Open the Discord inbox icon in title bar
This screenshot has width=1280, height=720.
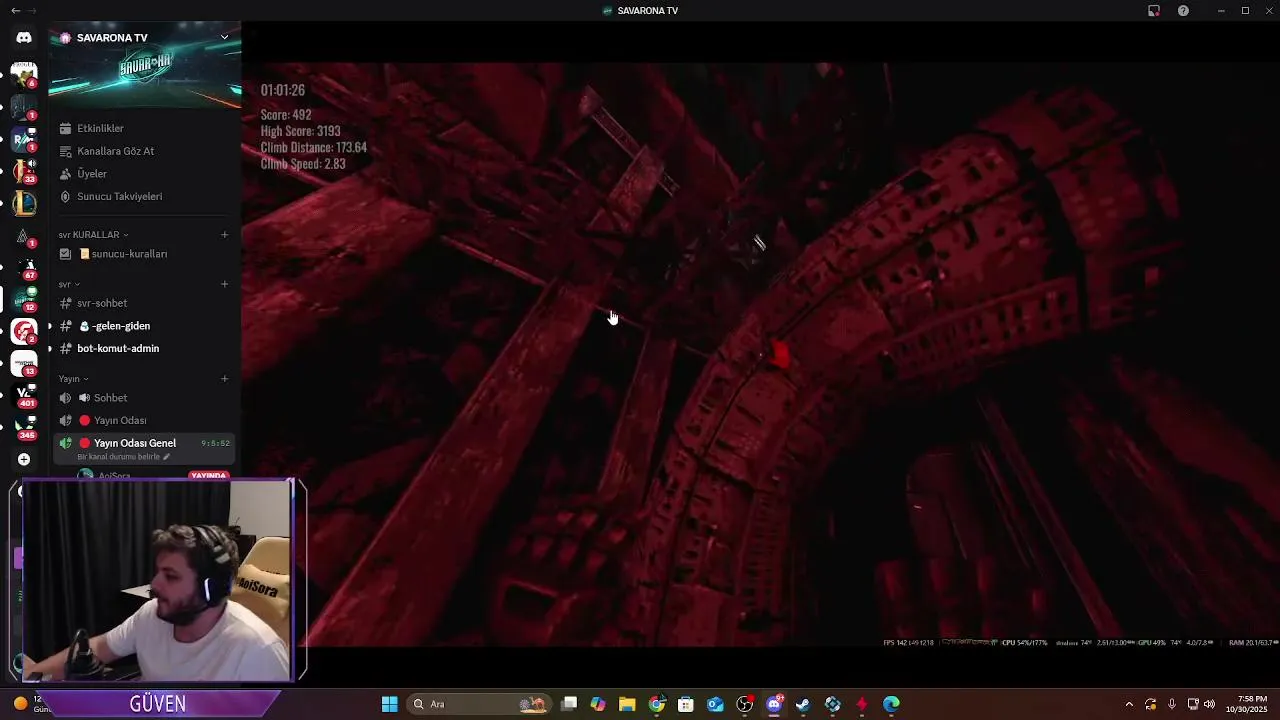1154,10
